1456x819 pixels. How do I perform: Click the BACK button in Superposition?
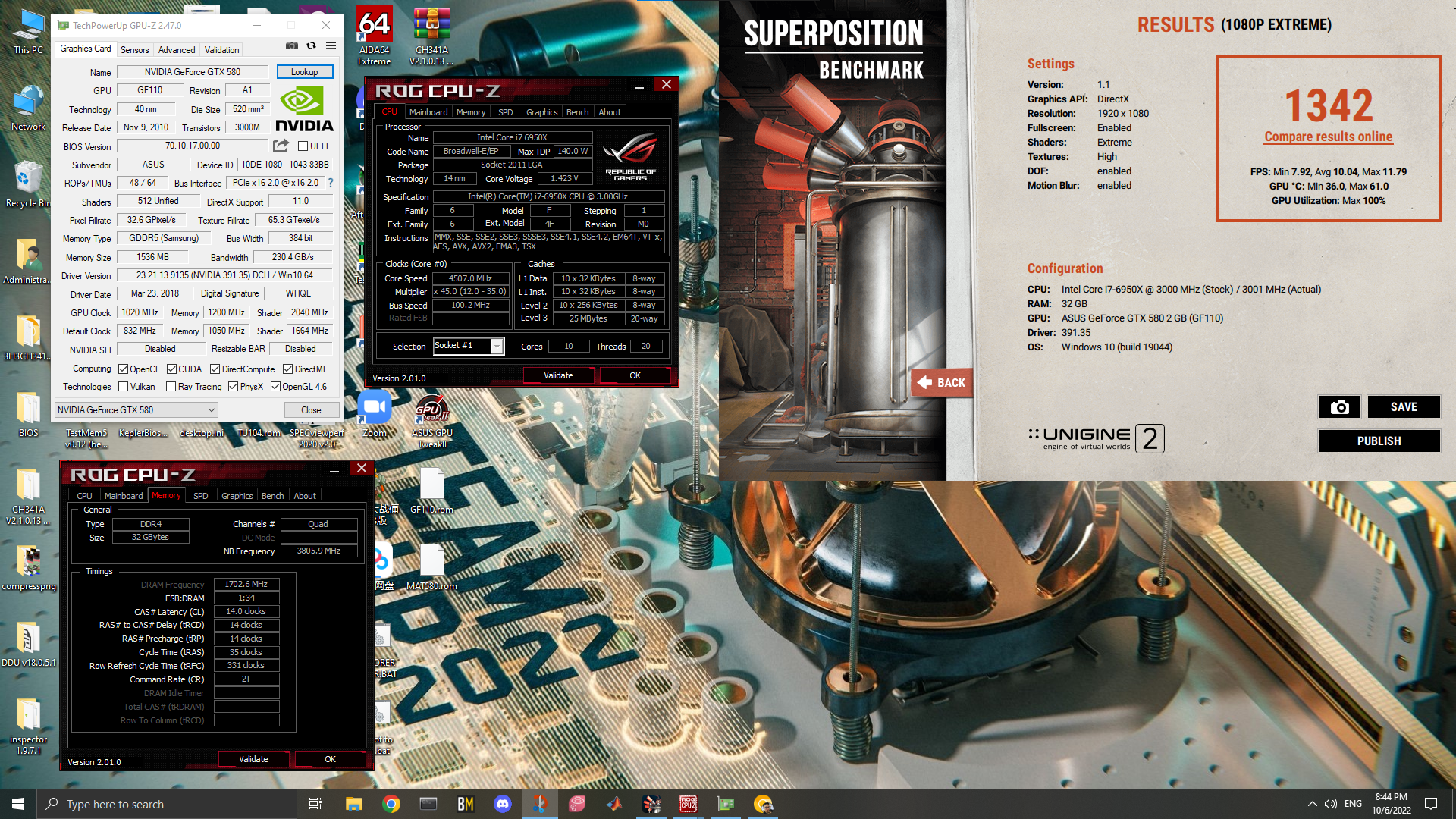(x=941, y=383)
